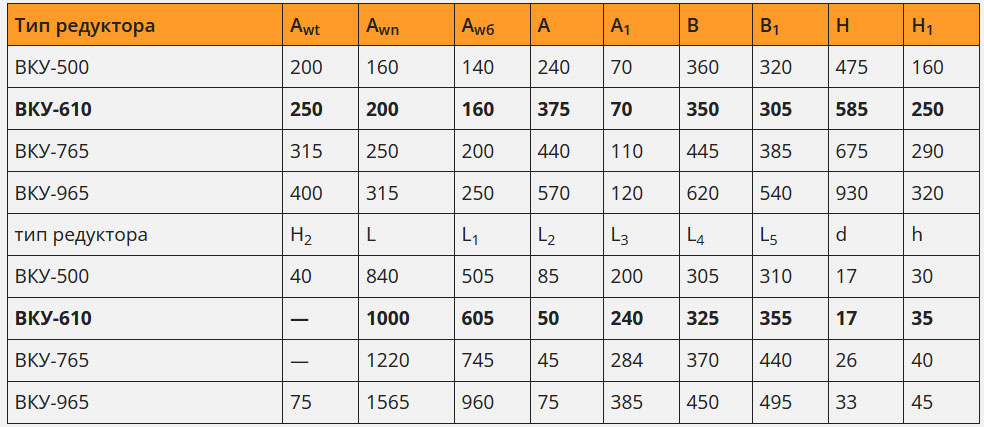Viewport: 984px width, 427px height.
Task: Click the H value 930 for ВКУ-965
Action: pos(852,193)
